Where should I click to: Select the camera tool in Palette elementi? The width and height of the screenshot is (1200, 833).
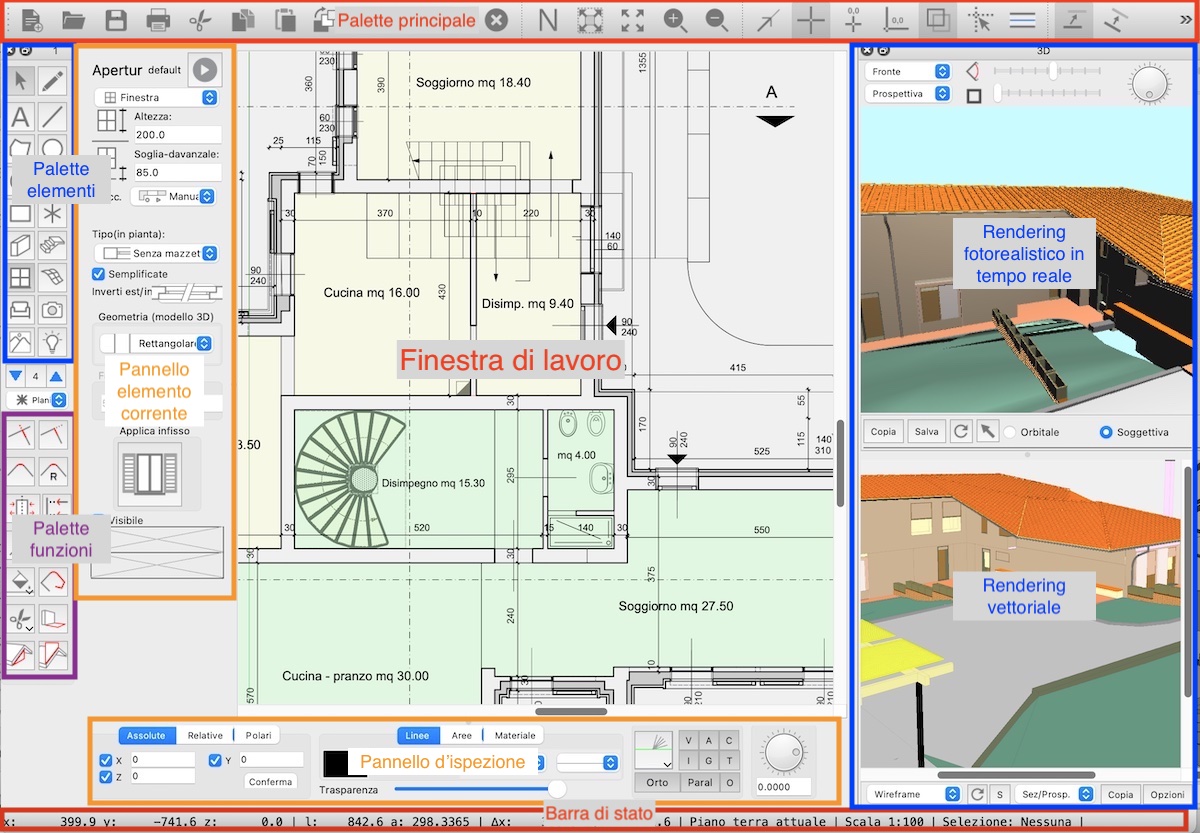[x=53, y=310]
